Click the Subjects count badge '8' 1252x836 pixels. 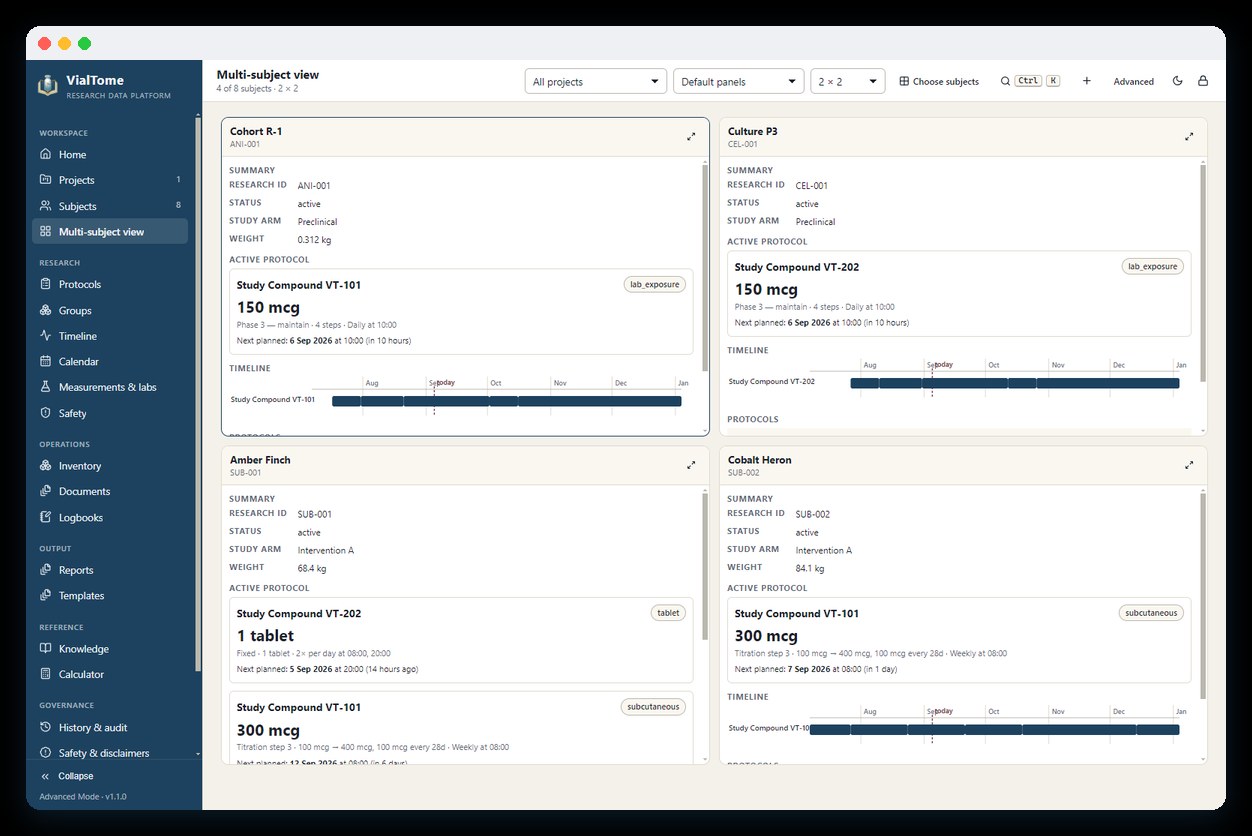point(178,206)
